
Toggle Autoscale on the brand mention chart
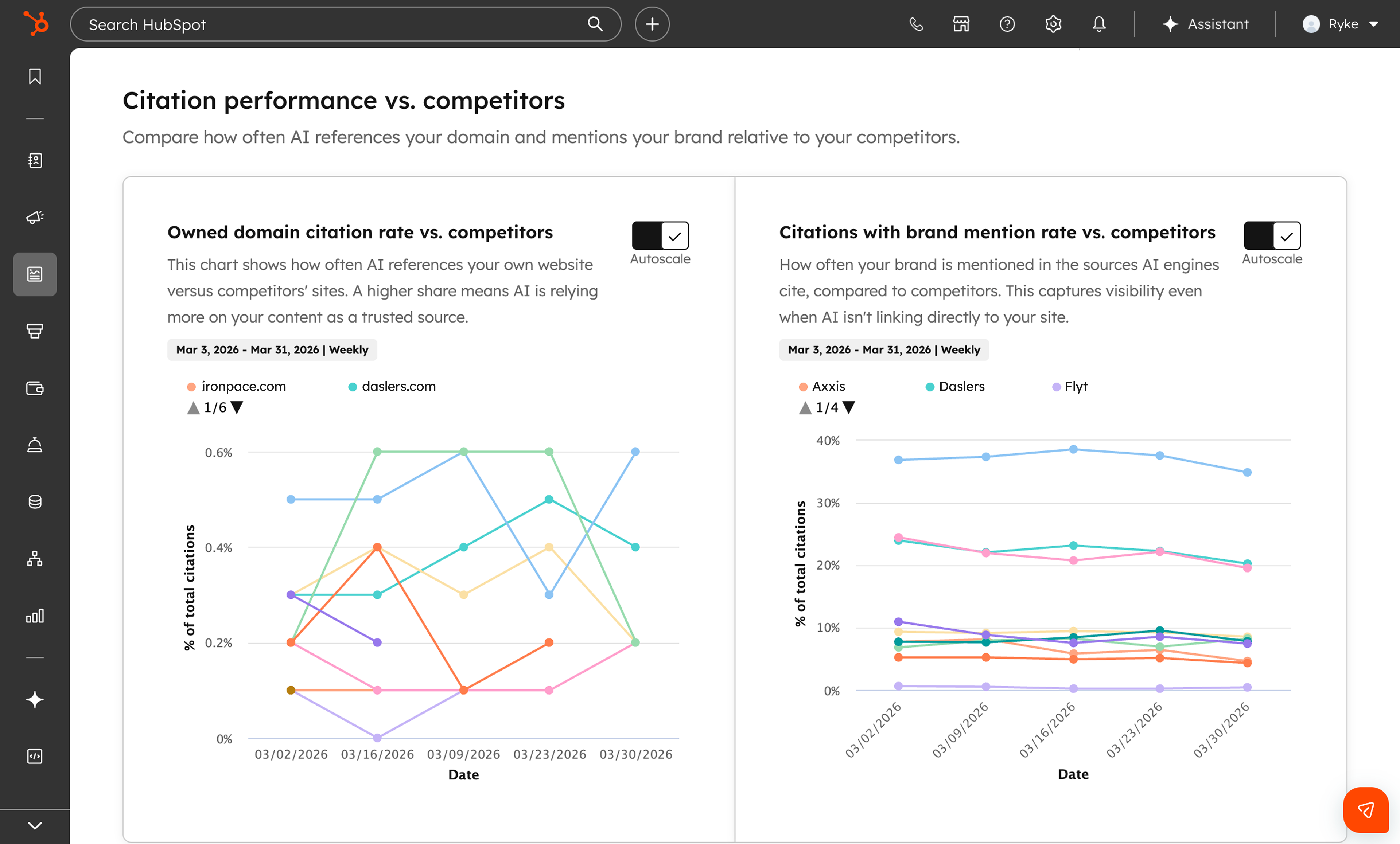coord(1259,236)
